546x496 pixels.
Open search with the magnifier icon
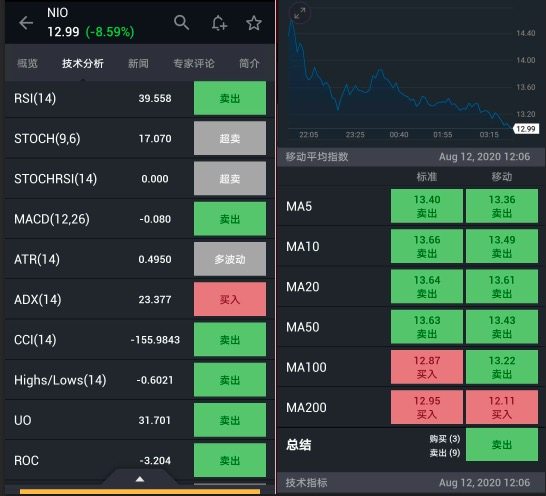[x=181, y=23]
